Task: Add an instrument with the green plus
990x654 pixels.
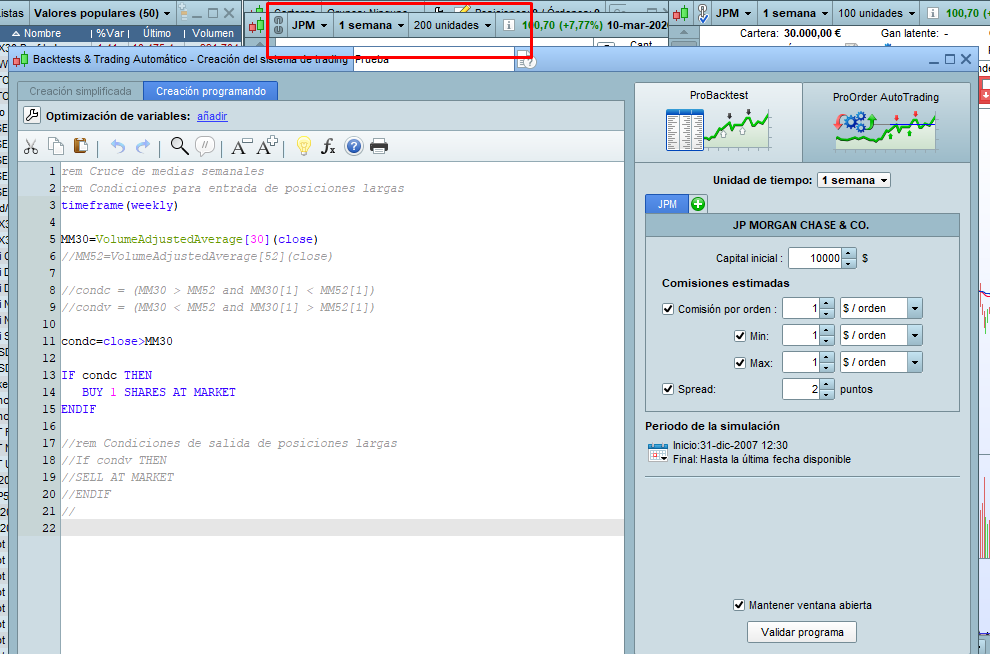Action: [x=698, y=204]
